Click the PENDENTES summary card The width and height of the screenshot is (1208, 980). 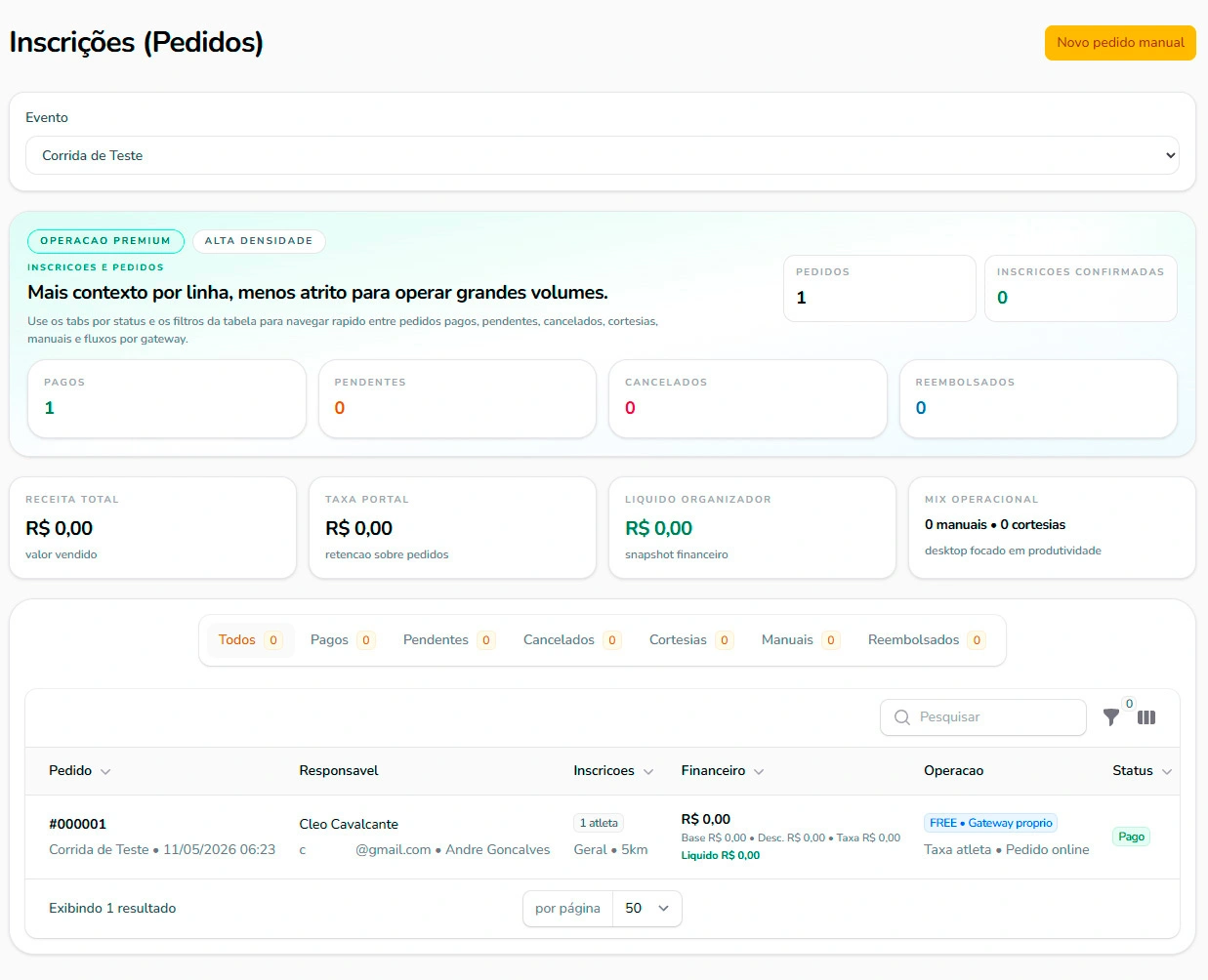click(457, 398)
